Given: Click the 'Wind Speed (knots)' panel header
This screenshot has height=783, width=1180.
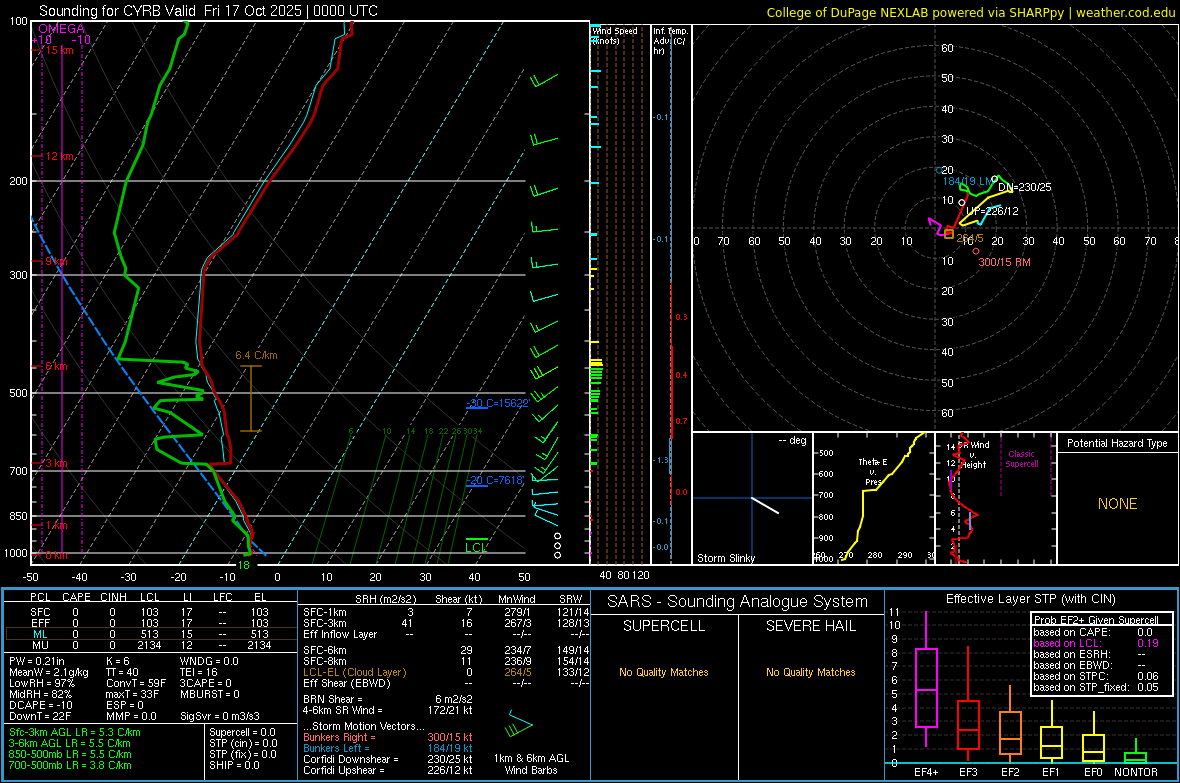Looking at the screenshot, I should click(614, 35).
